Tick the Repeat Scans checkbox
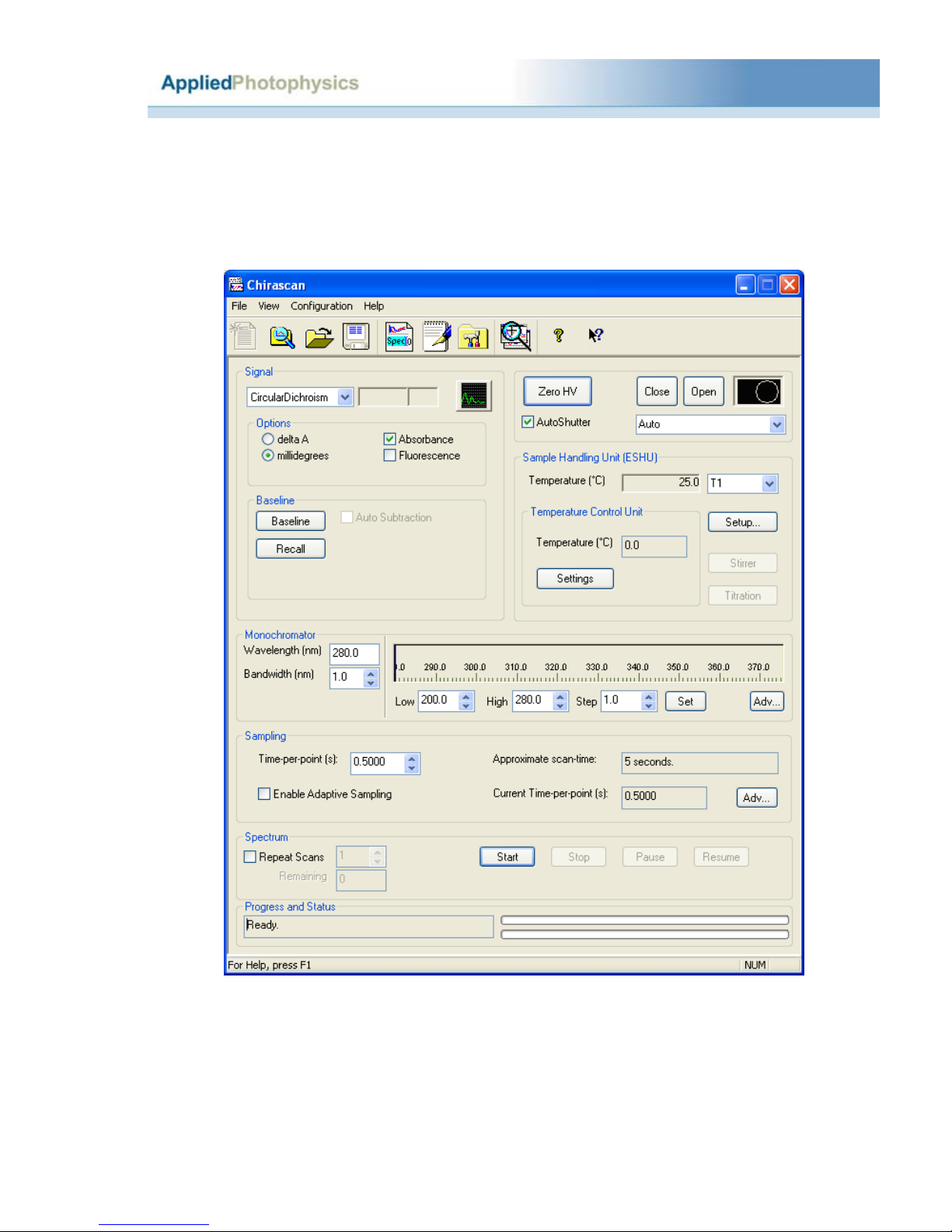 coord(250,857)
